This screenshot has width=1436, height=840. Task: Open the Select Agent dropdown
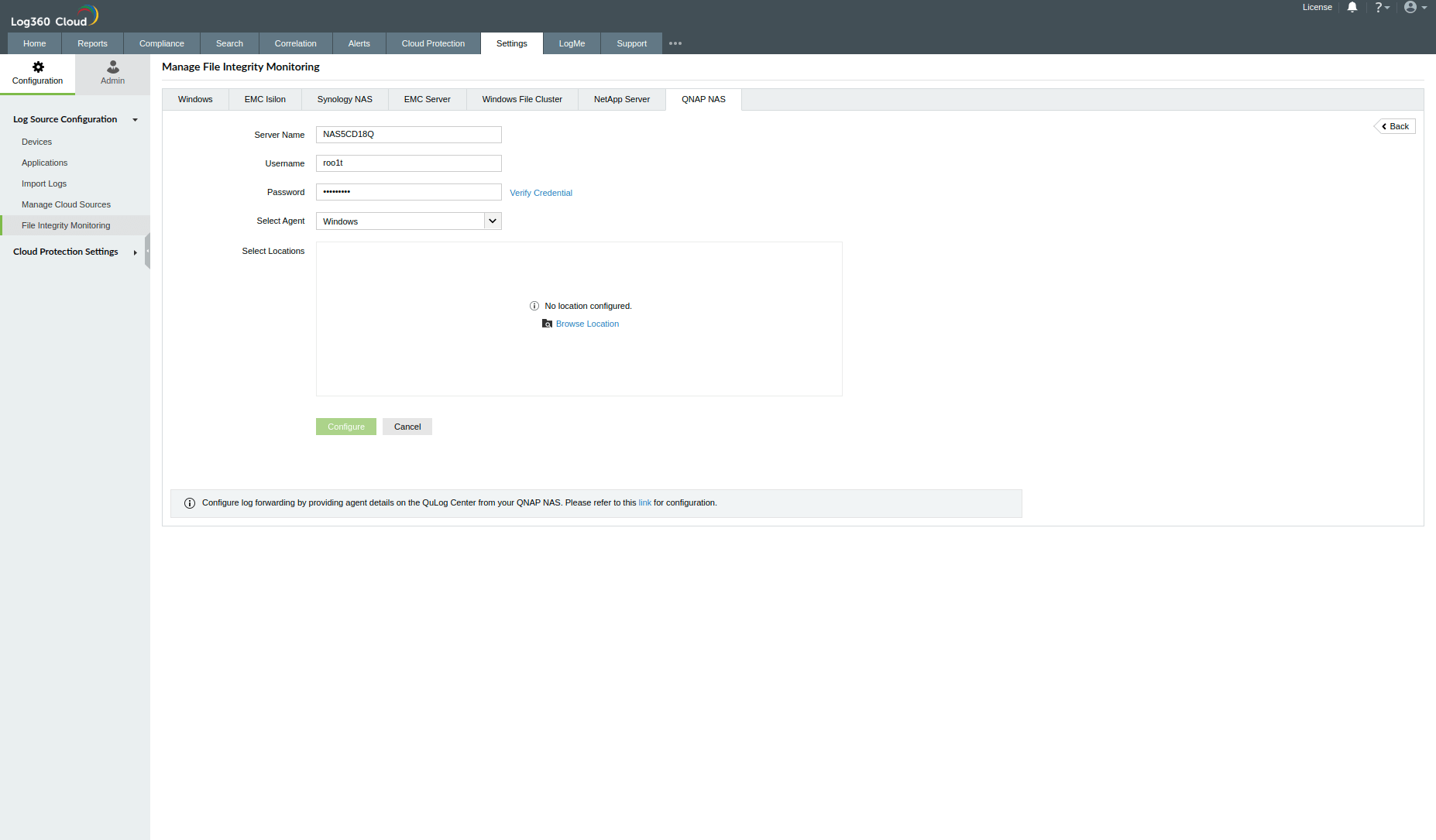click(409, 221)
